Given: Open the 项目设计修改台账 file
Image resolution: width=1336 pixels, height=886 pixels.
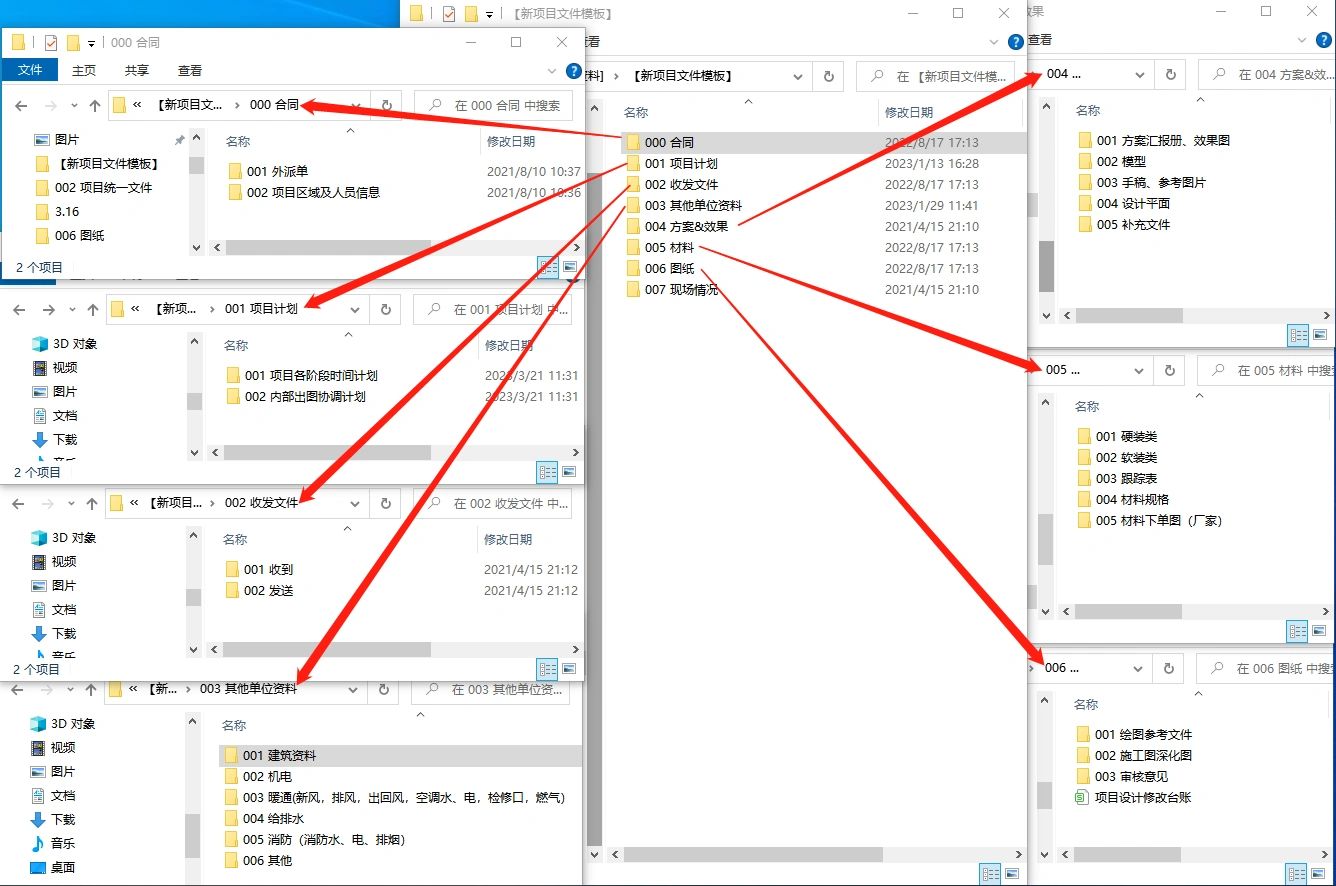Looking at the screenshot, I should [x=1142, y=797].
